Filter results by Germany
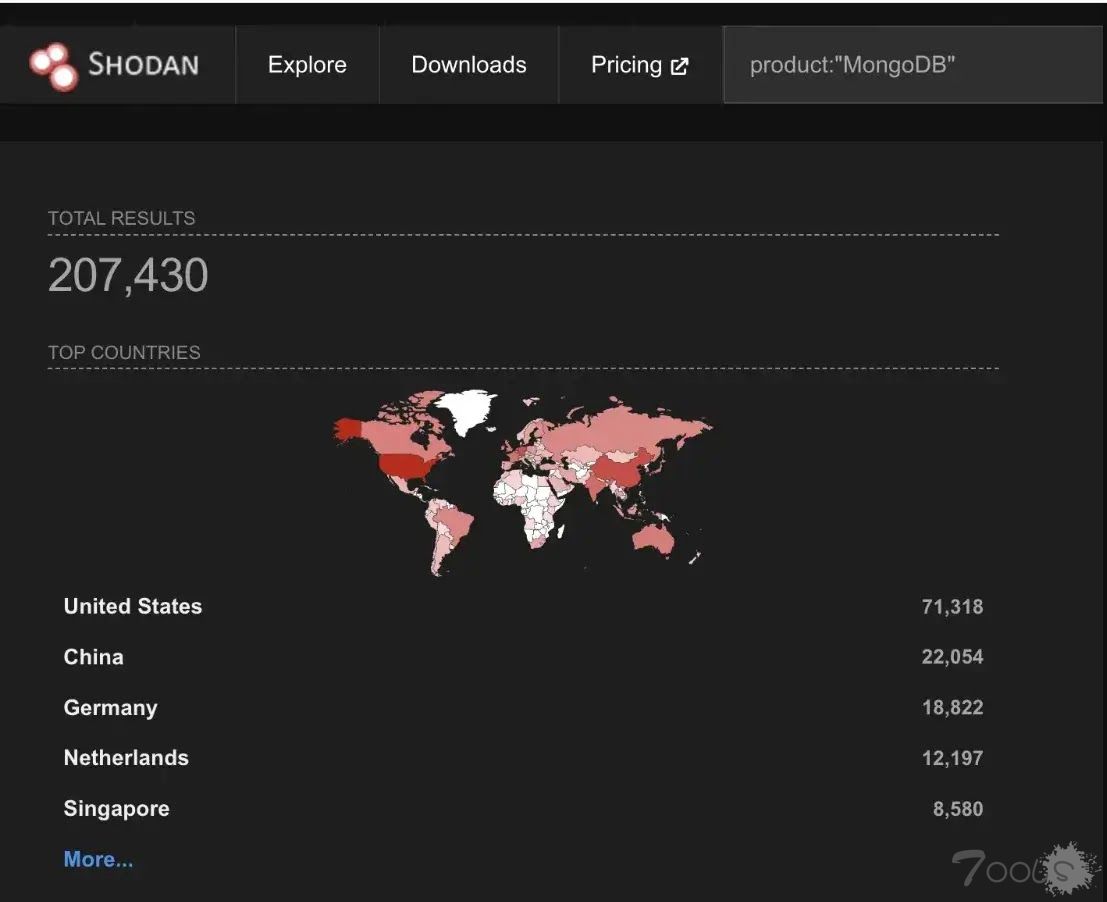The height and width of the screenshot is (902, 1107). point(111,708)
